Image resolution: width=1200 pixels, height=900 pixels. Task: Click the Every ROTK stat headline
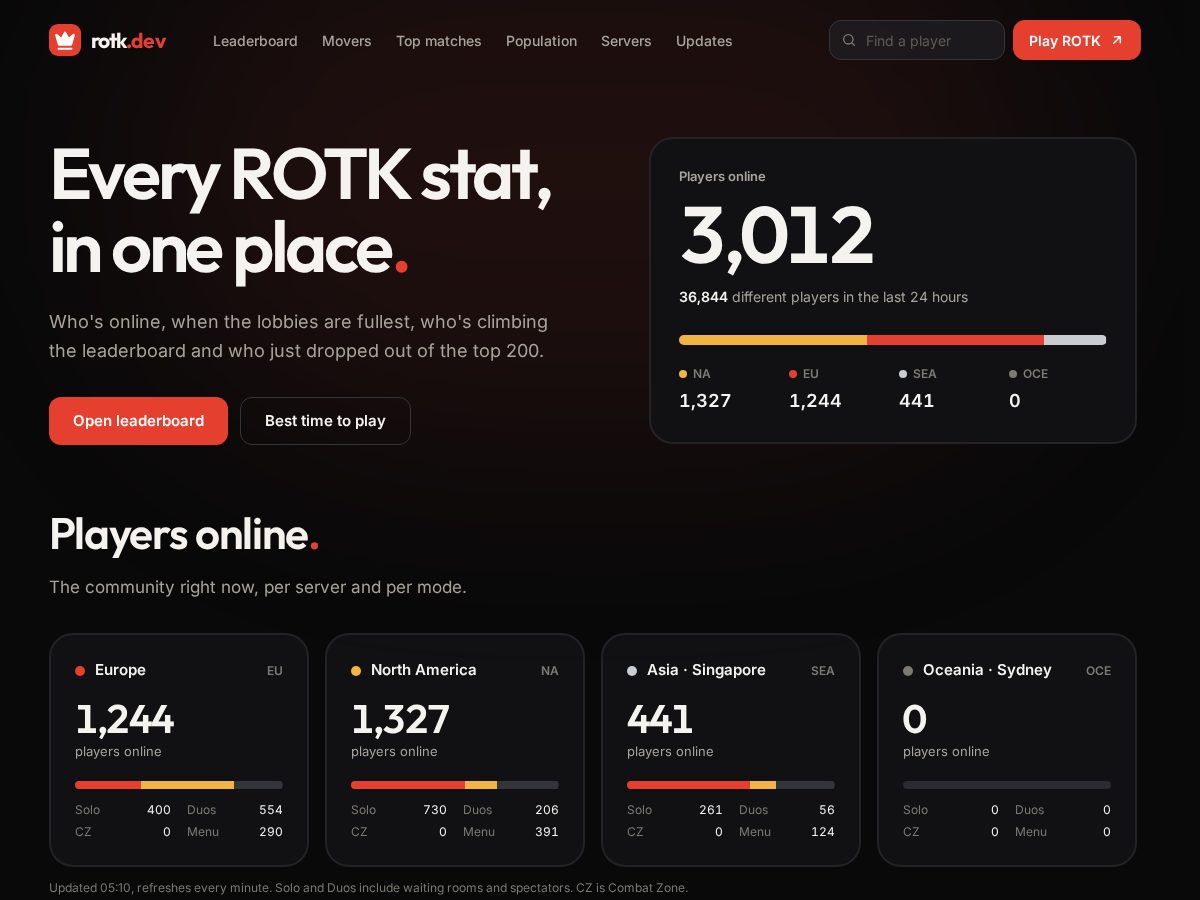point(301,211)
